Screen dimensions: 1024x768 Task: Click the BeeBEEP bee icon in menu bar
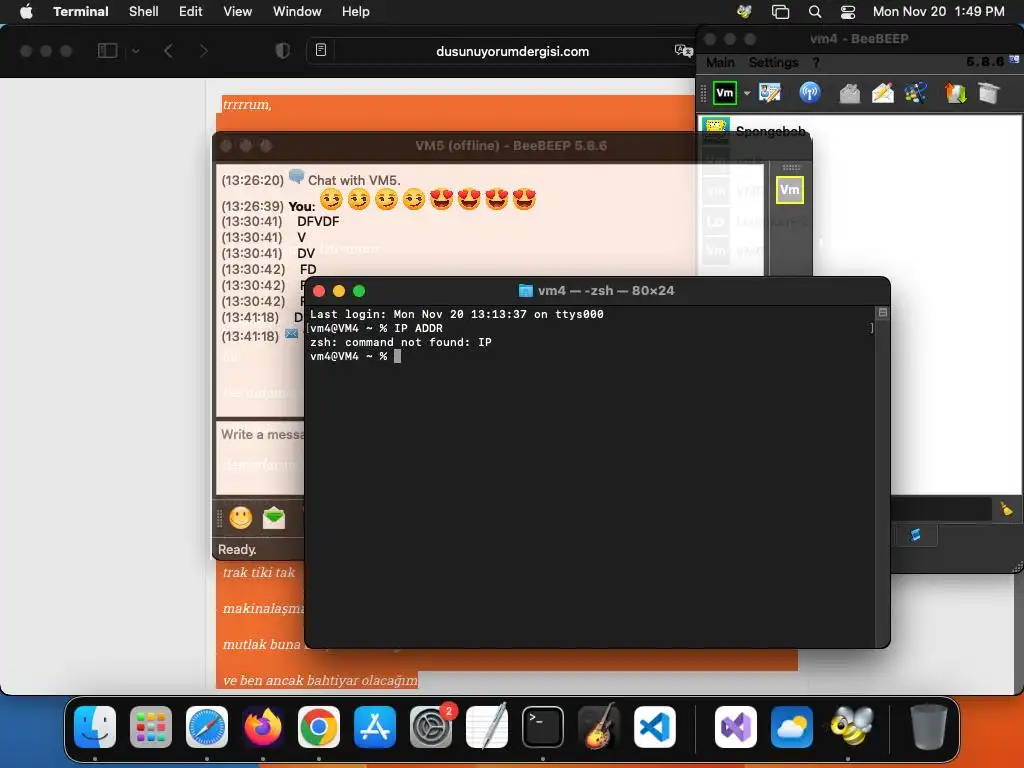(744, 12)
